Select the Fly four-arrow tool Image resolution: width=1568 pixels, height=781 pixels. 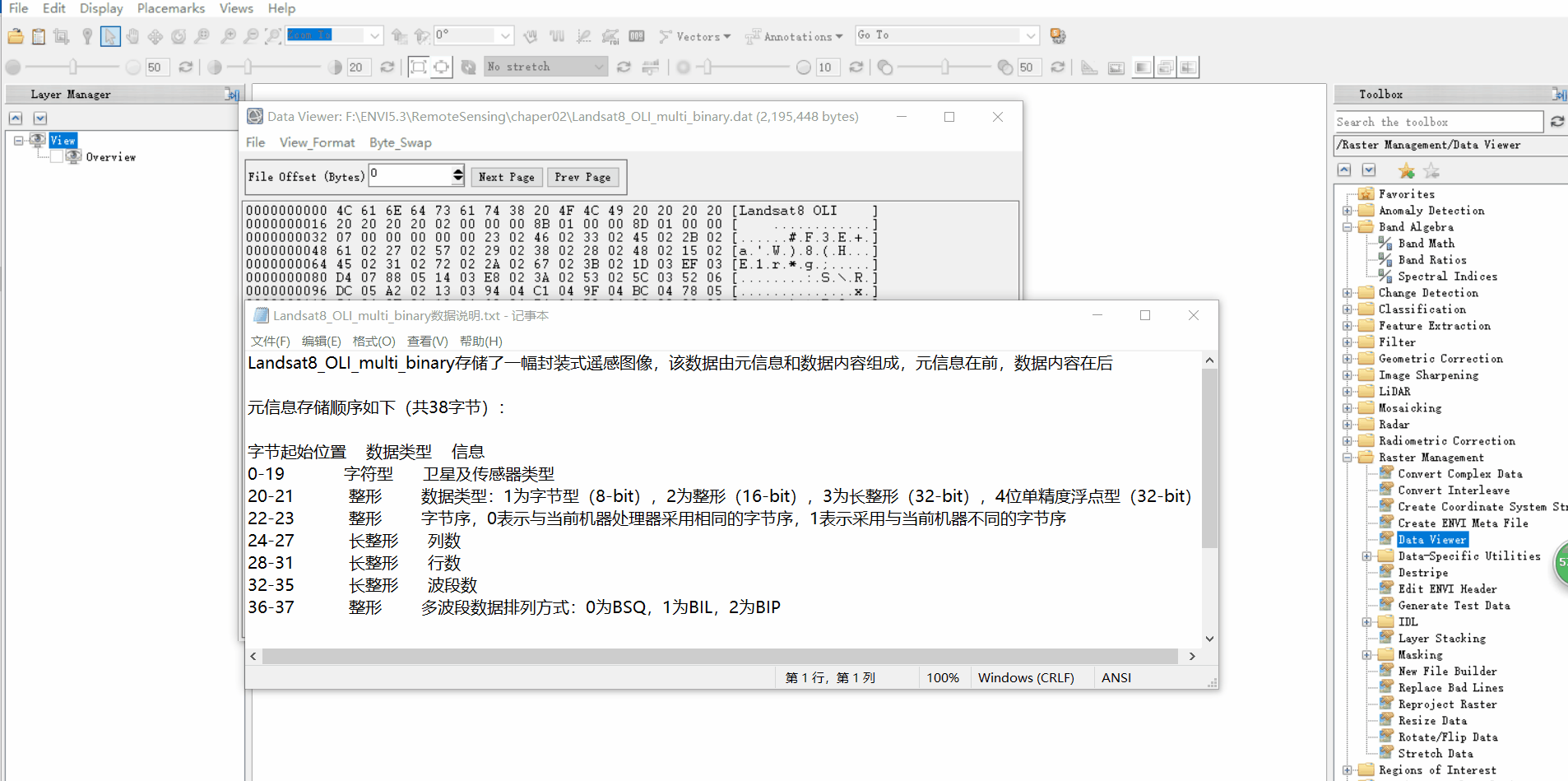coord(155,36)
